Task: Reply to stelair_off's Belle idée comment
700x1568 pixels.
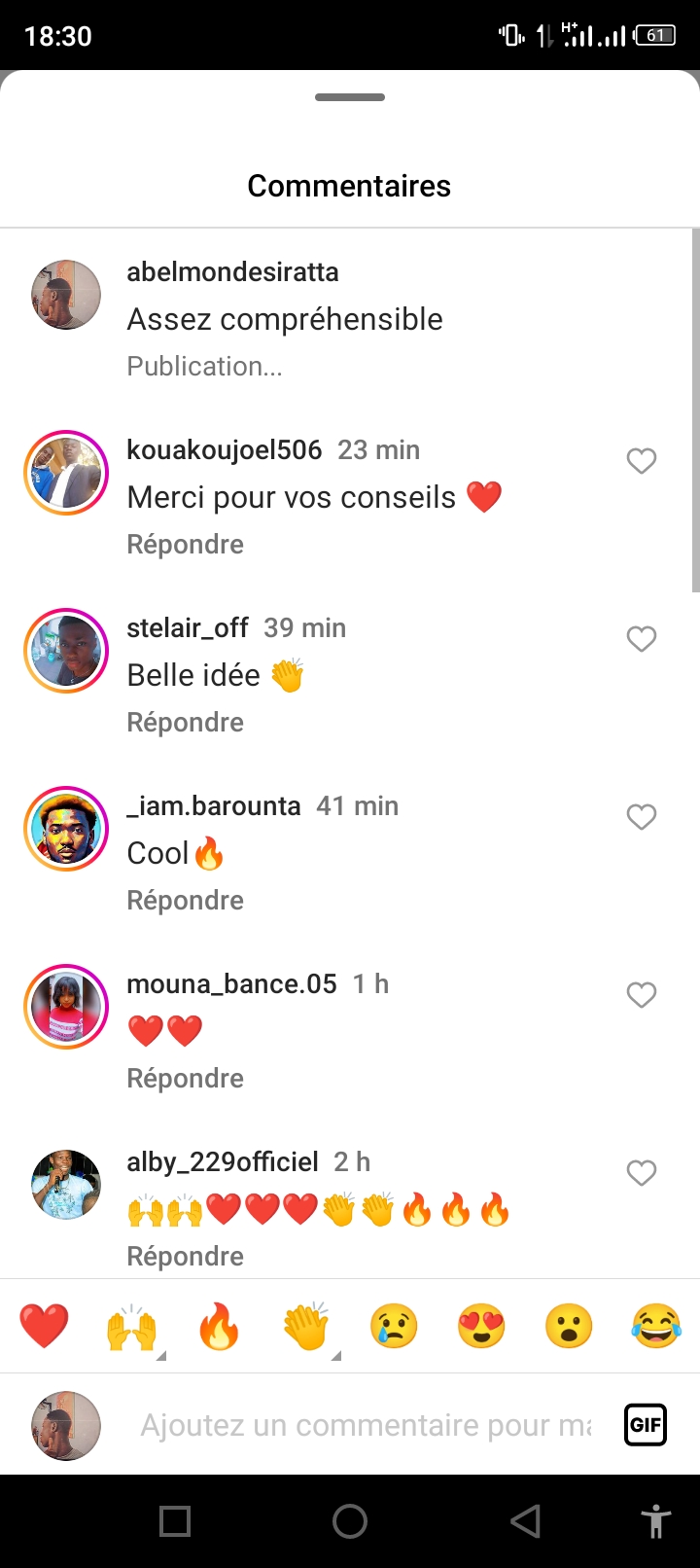Action: (185, 722)
